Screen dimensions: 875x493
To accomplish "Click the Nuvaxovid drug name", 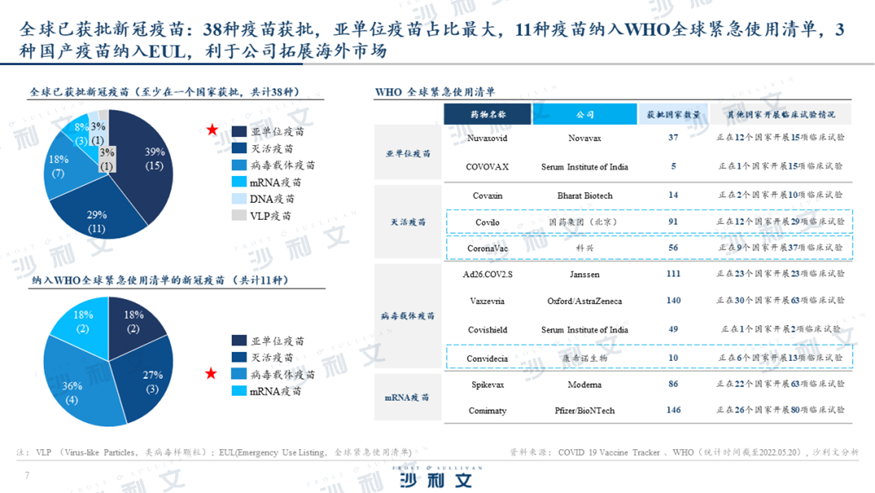I will [487, 138].
